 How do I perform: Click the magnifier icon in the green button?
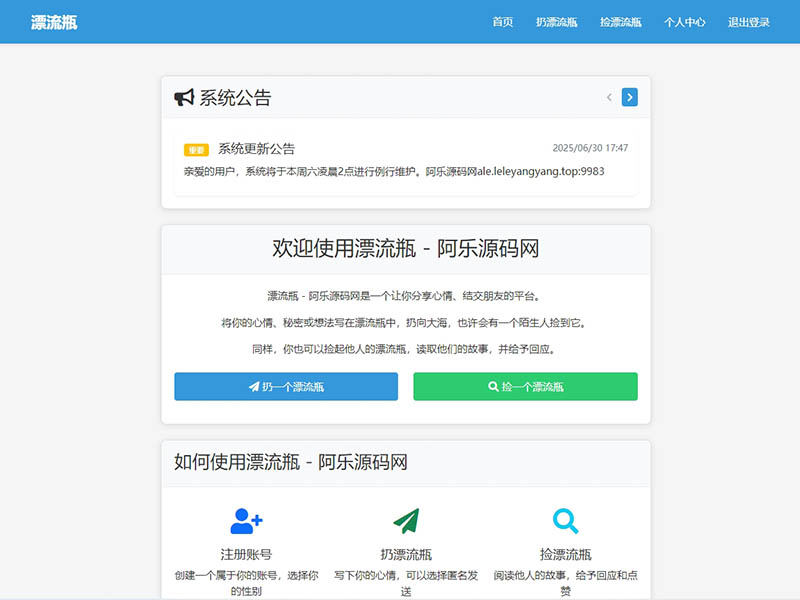493,386
